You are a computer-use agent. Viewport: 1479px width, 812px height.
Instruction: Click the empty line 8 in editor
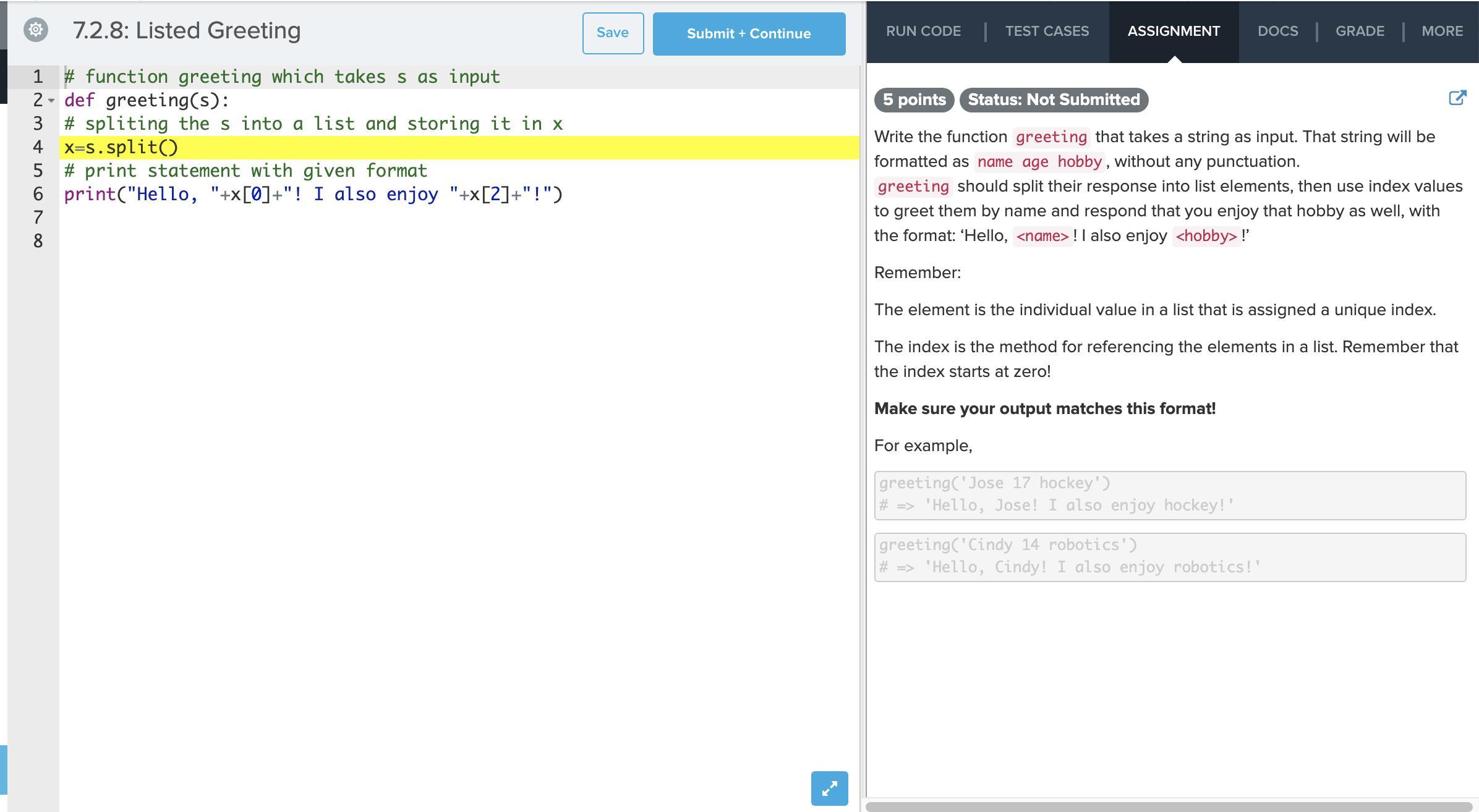[x=371, y=242]
